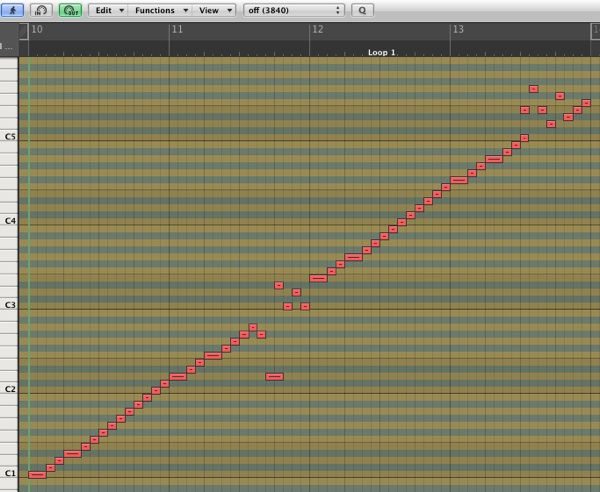This screenshot has width=600, height=492.
Task: Select the long note starting at bar 11
Action: pos(178,377)
